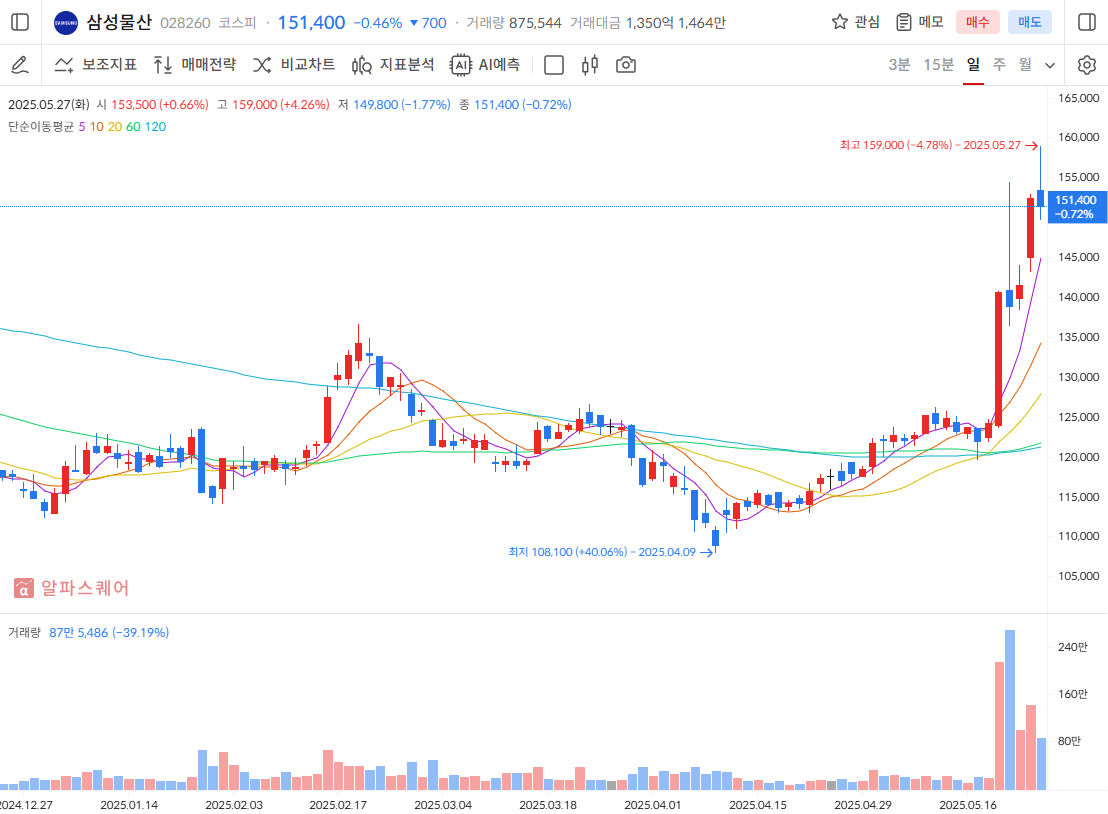Open 지표분석 indicator analysis
Image resolution: width=1108 pixels, height=814 pixels.
click(x=393, y=65)
